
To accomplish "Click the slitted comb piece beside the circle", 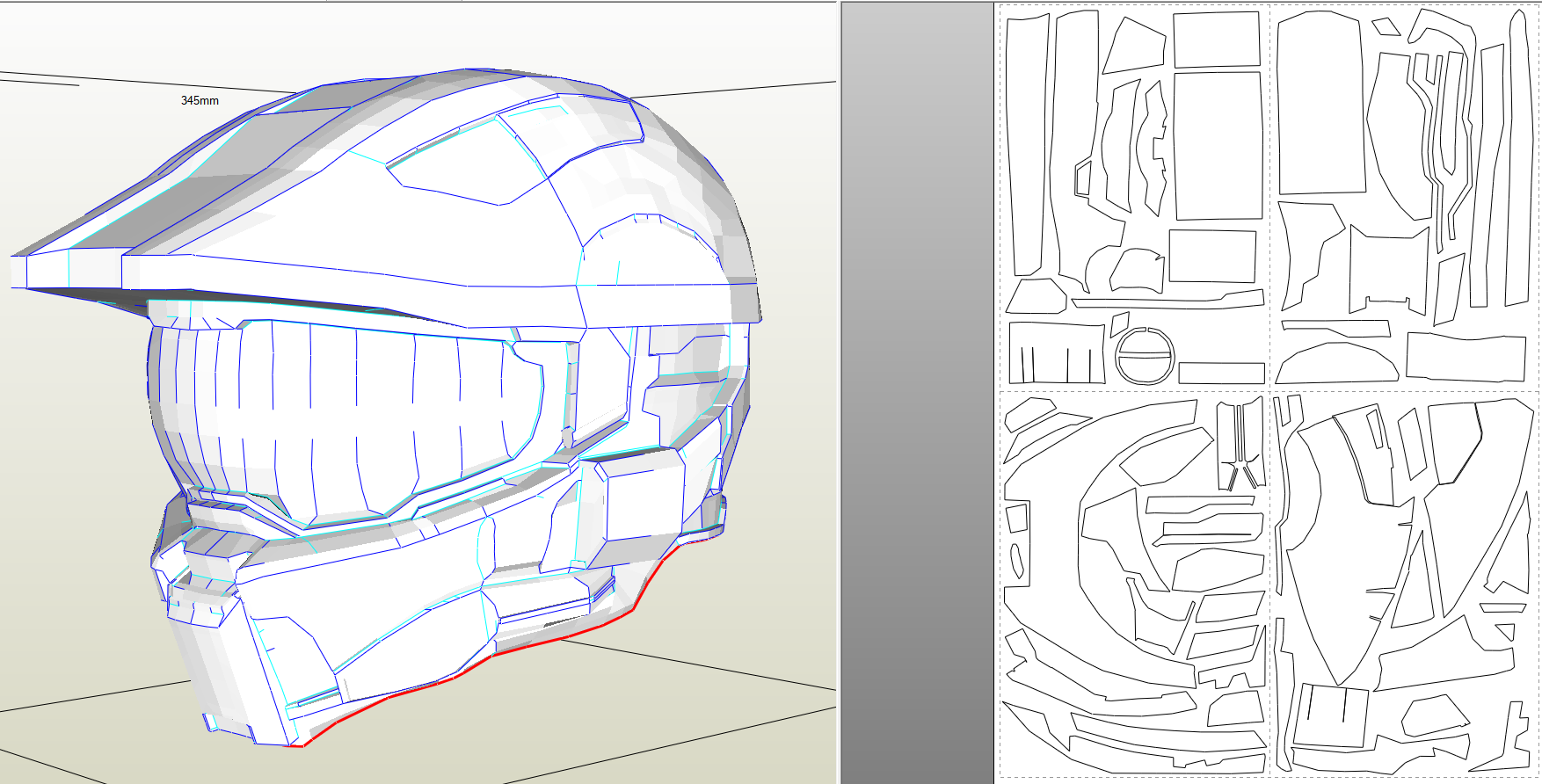I will tap(1057, 353).
